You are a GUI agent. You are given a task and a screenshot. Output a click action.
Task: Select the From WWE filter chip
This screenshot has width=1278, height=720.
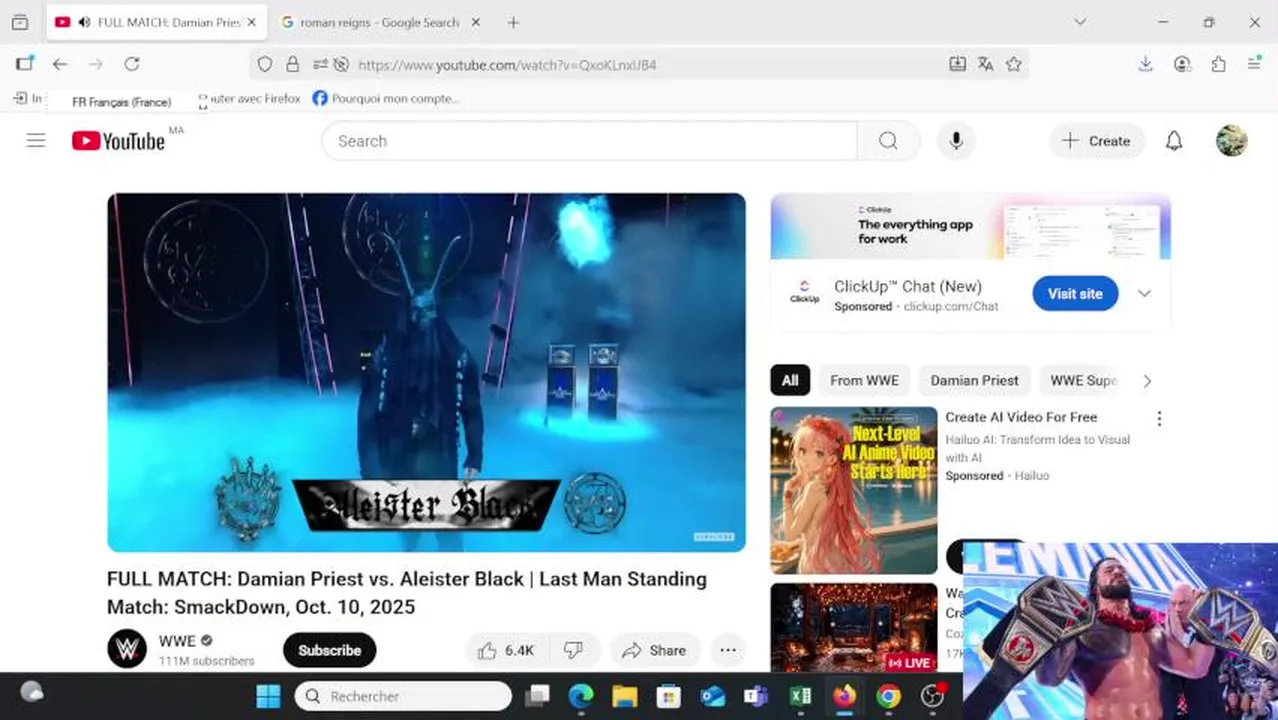(x=864, y=380)
